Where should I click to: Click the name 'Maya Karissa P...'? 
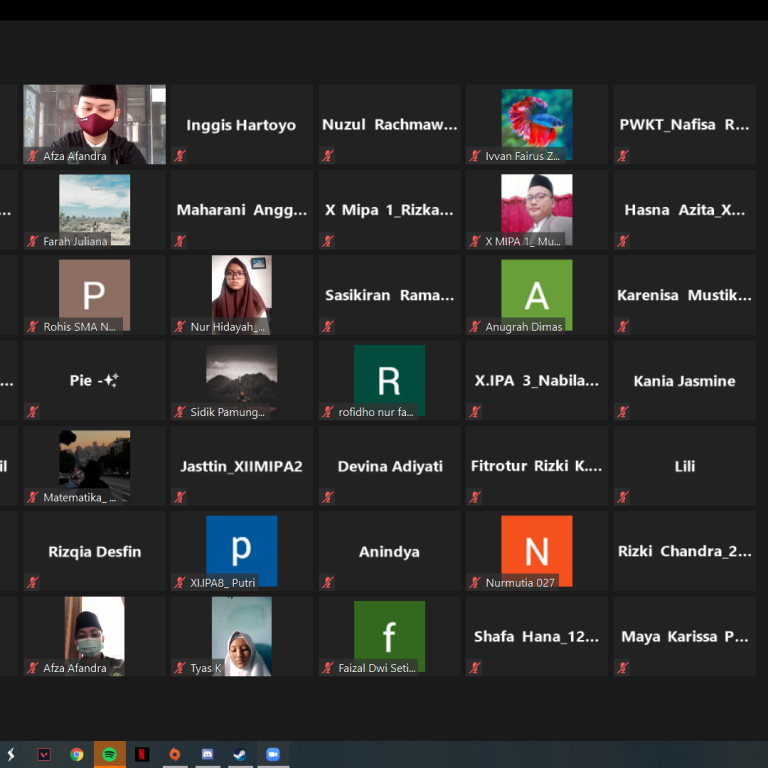685,636
